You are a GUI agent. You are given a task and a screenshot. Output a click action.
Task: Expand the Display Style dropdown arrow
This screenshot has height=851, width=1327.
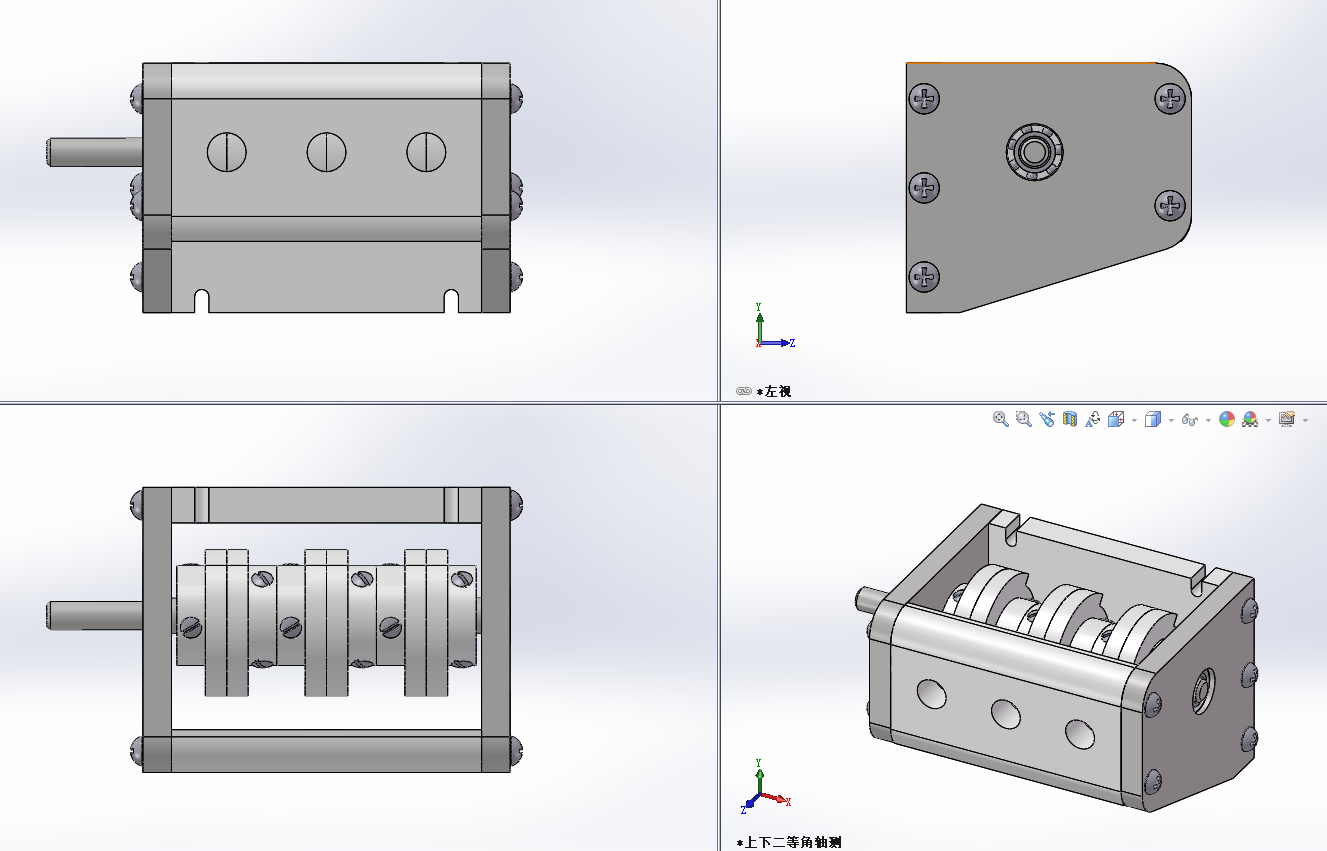1171,420
